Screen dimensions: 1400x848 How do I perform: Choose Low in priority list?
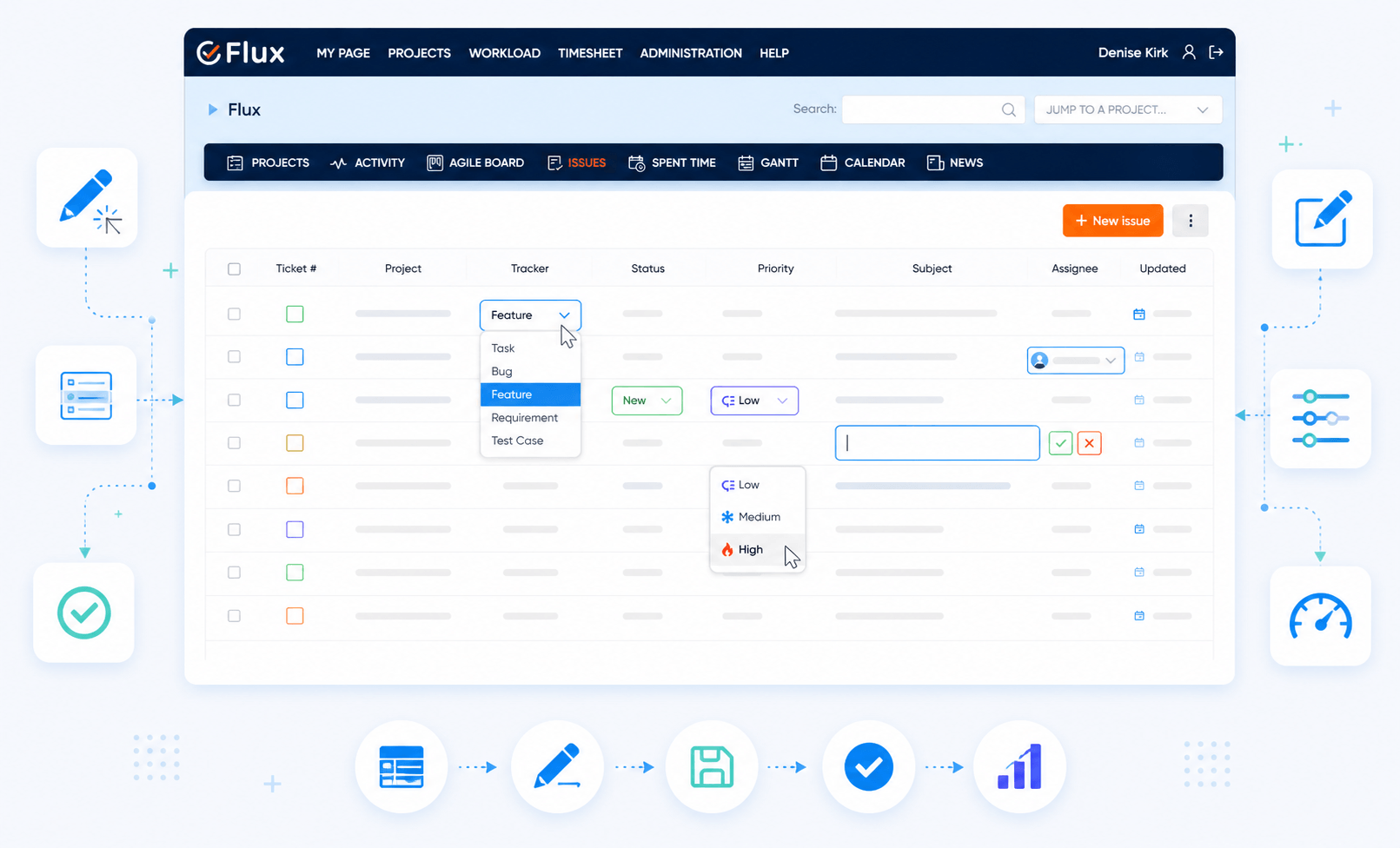click(x=758, y=485)
